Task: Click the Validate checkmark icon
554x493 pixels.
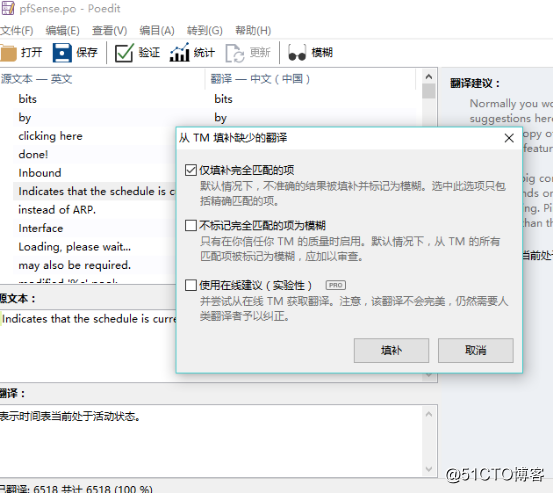Action: pyautogui.click(x=124, y=53)
